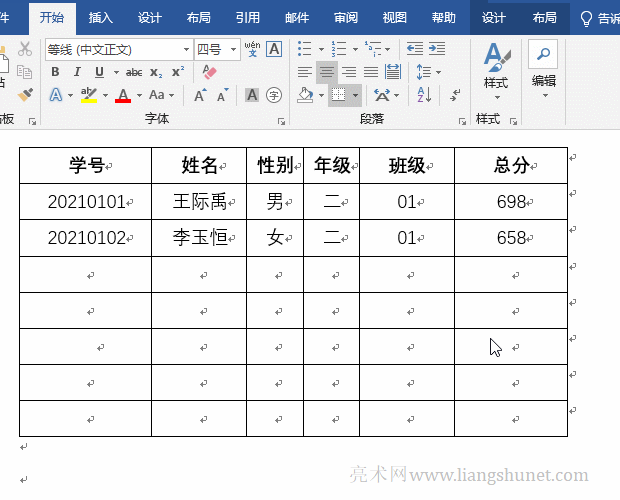
Task: Open Font dialog launcher
Action: (x=282, y=121)
